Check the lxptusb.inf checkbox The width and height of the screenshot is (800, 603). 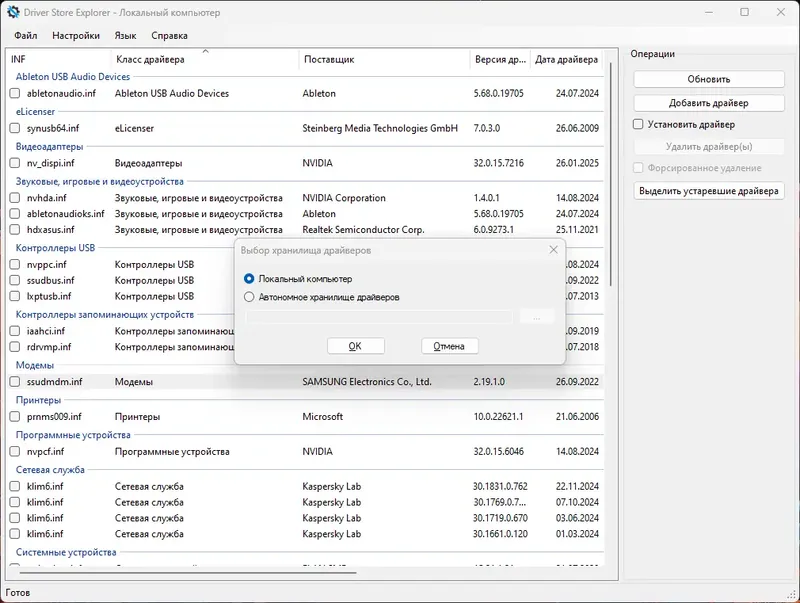tap(15, 296)
